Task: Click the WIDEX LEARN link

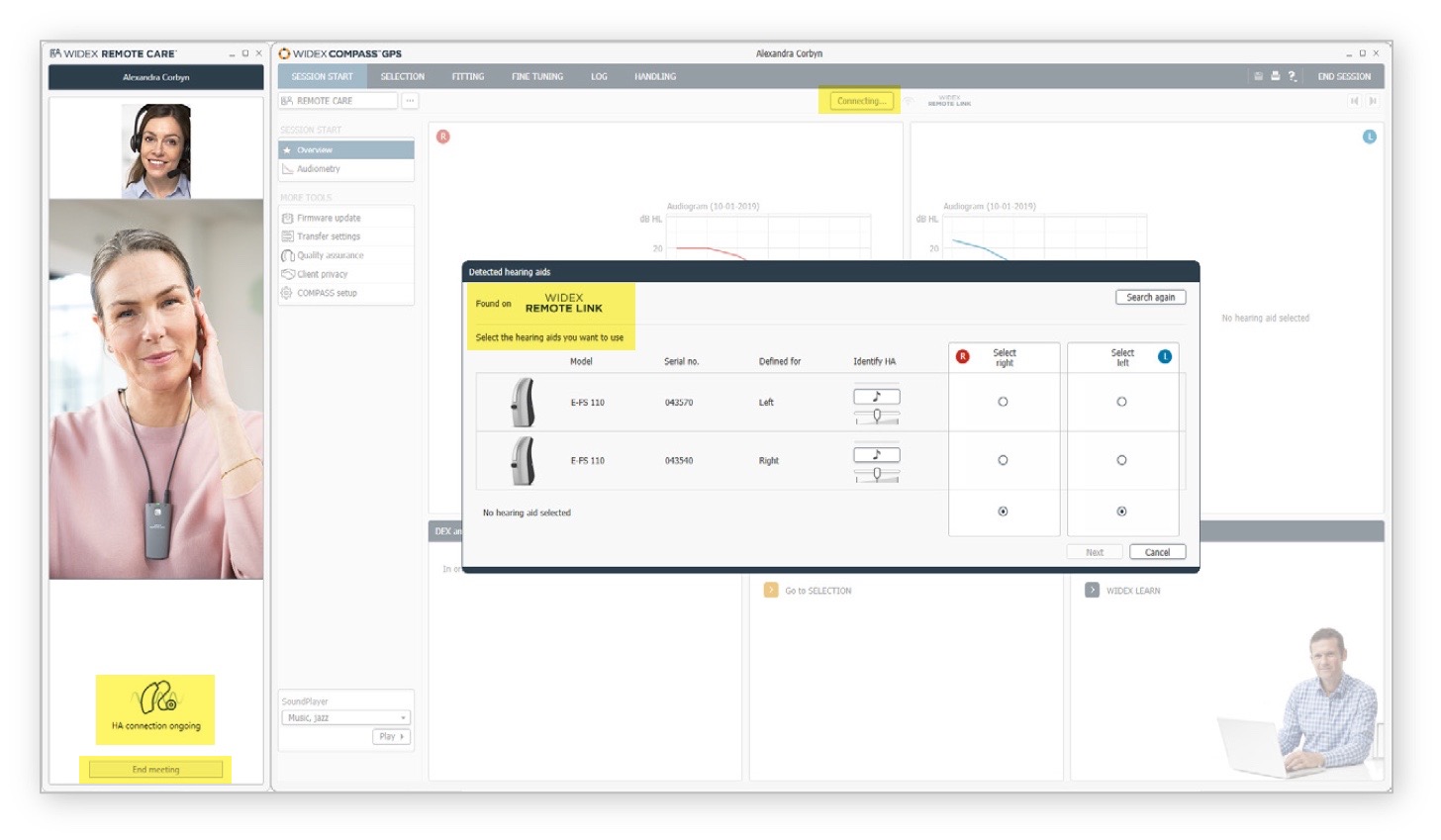Action: (x=1133, y=591)
